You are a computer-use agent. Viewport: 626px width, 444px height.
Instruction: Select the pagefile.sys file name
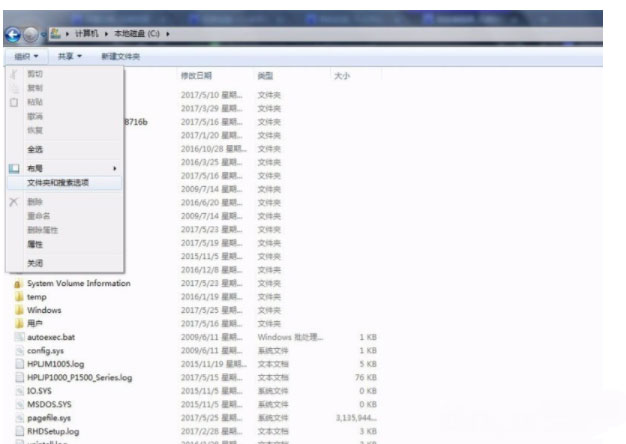[49, 418]
